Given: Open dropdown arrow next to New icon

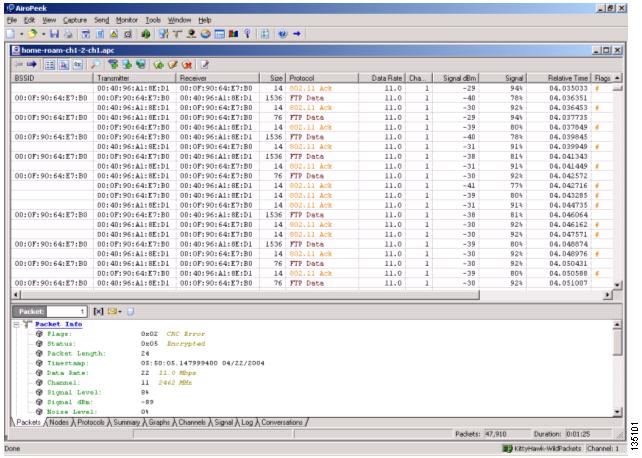Looking at the screenshot, I should [x=21, y=34].
